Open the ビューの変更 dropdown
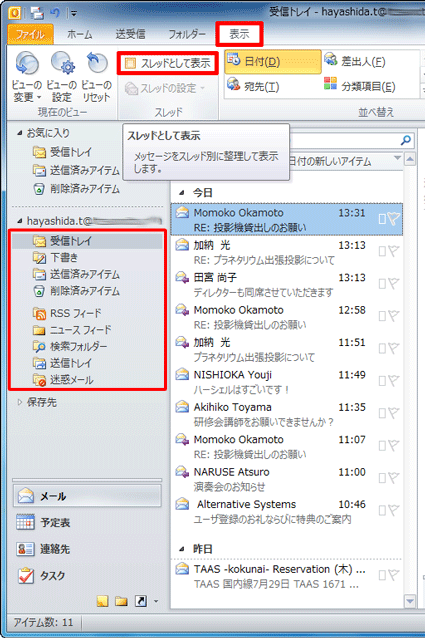The image size is (425, 638). (x=27, y=77)
